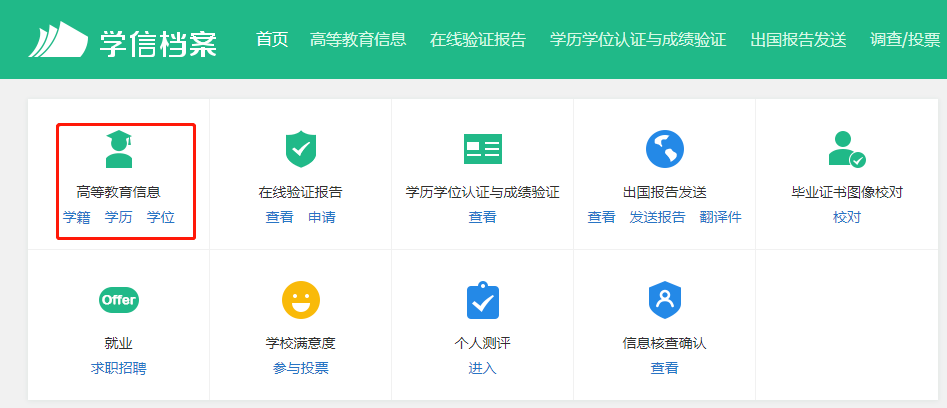Image resolution: width=947 pixels, height=408 pixels.
Task: Click the yellow smiley 学校满意度 icon
Action: [301, 300]
